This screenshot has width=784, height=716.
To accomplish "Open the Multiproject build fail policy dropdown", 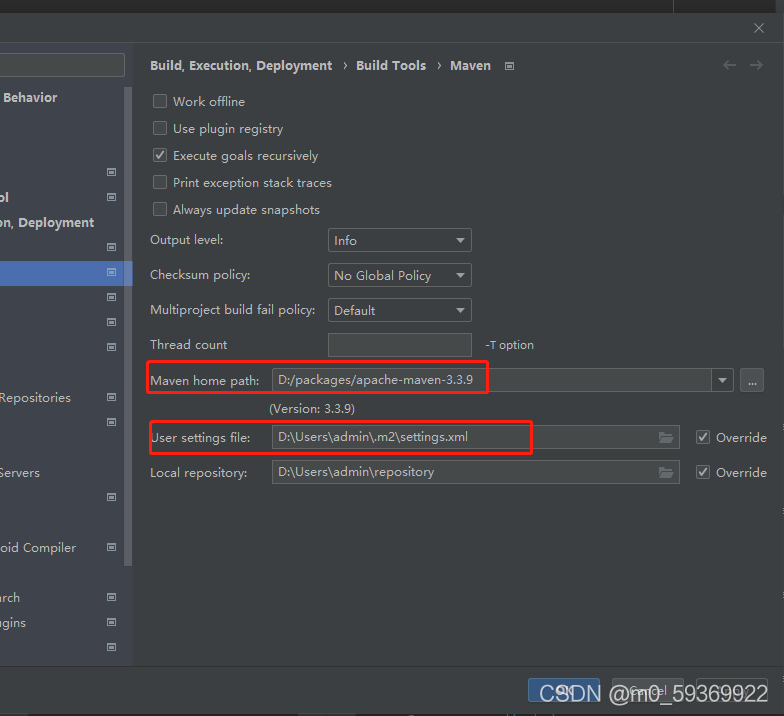I will (x=400, y=310).
